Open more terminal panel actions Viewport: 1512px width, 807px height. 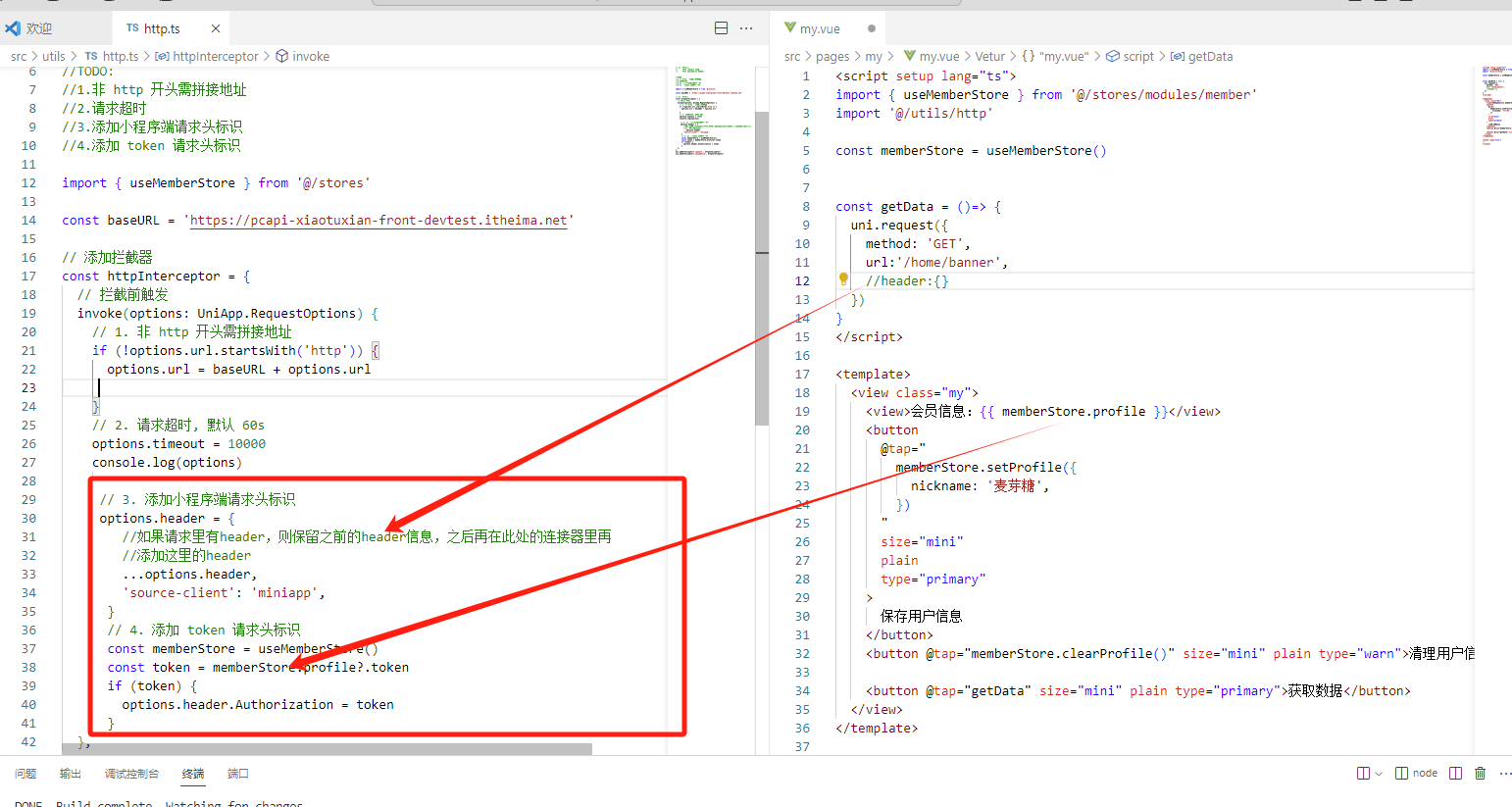click(1505, 774)
